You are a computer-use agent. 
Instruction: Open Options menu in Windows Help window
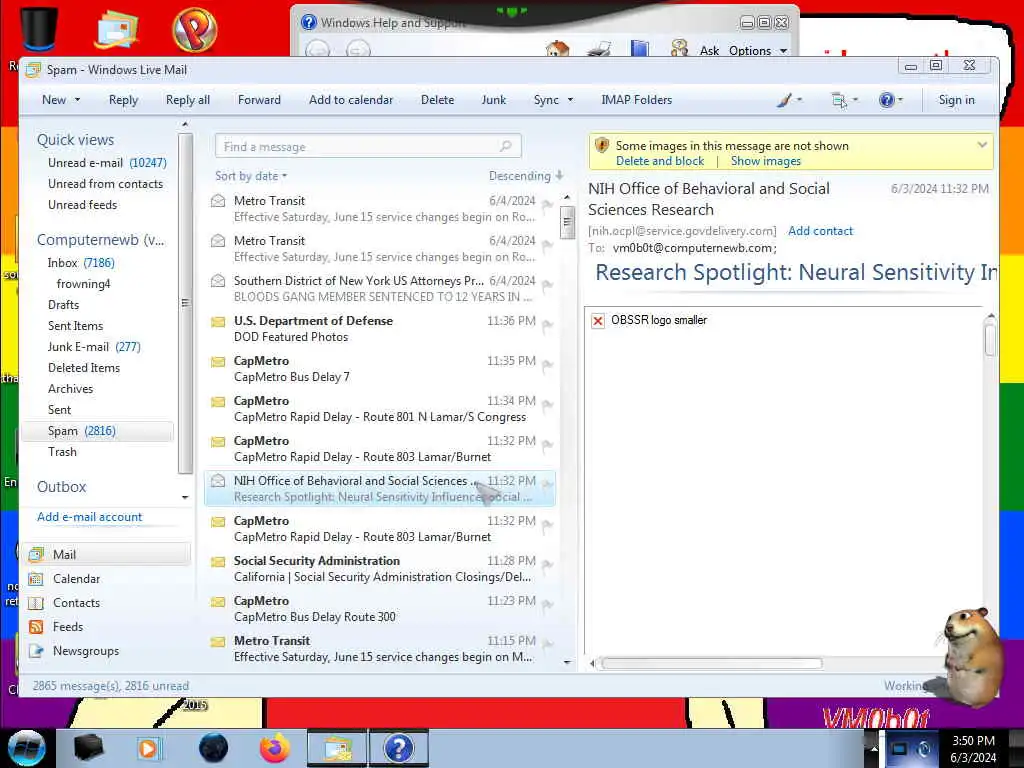758,50
